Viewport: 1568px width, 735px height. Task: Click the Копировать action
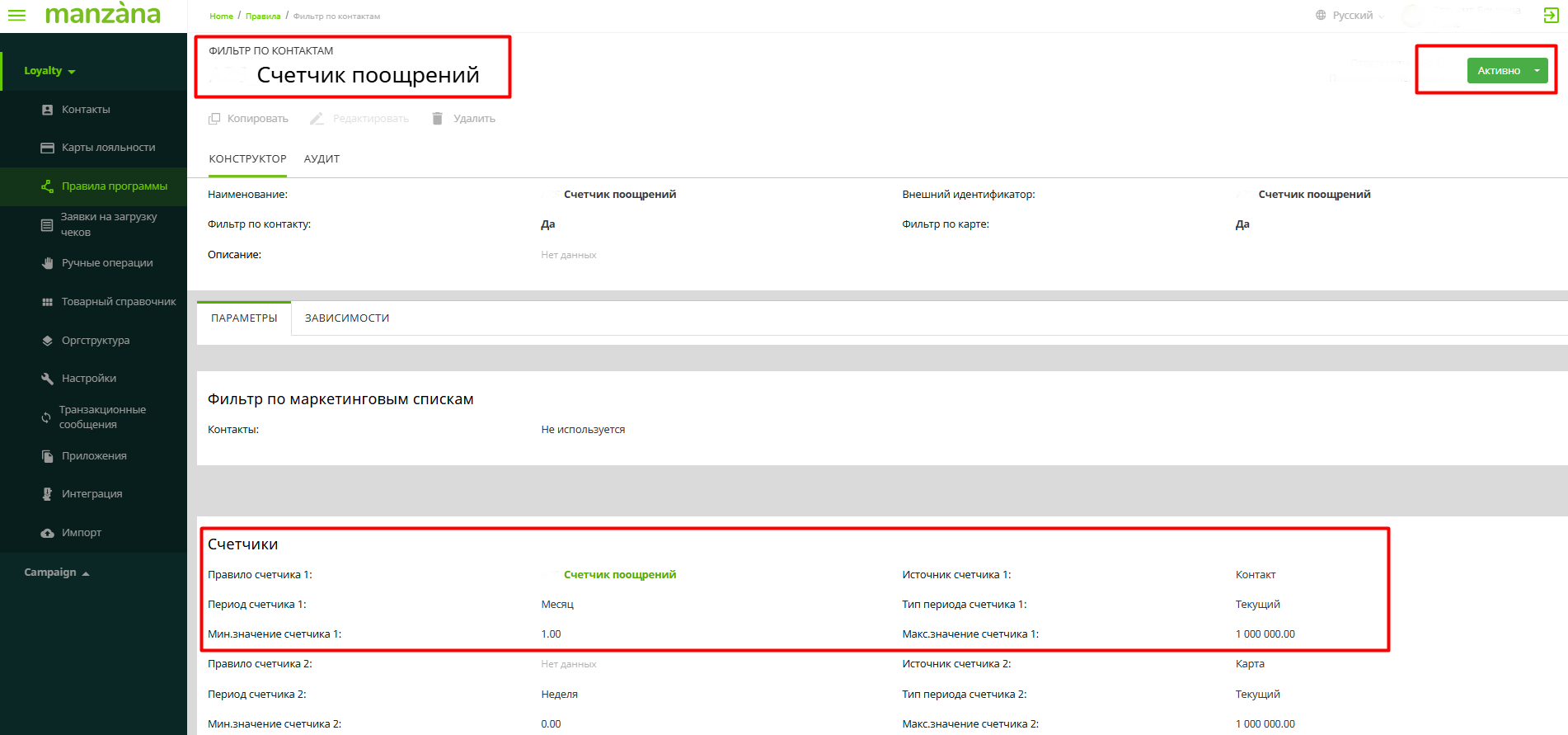(248, 119)
